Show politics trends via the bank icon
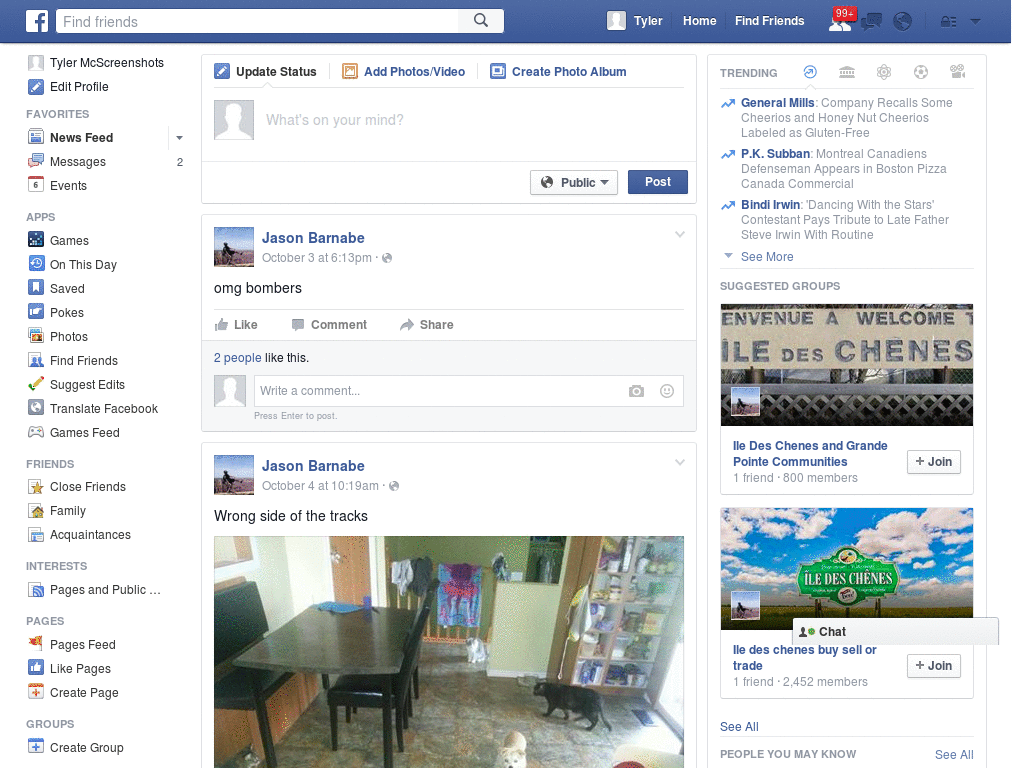This screenshot has width=1024, height=768. tap(847, 72)
